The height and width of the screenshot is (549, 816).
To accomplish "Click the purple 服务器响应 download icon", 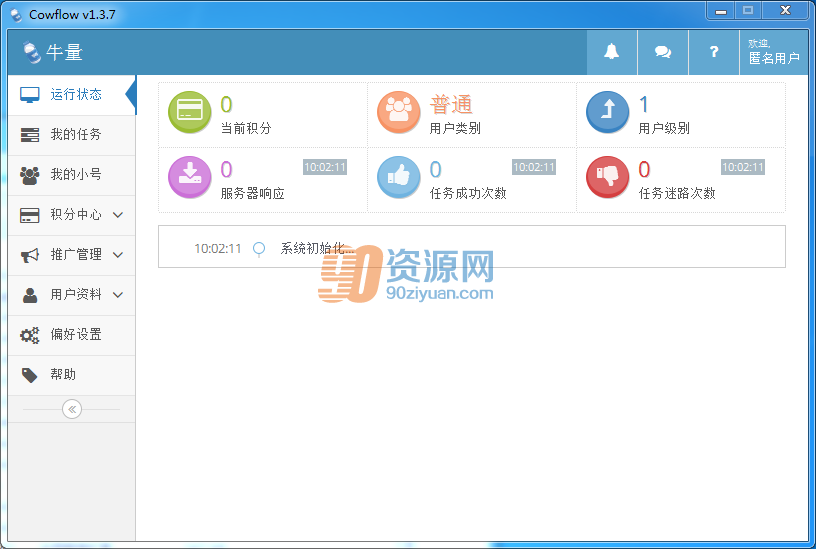I will click(x=189, y=177).
